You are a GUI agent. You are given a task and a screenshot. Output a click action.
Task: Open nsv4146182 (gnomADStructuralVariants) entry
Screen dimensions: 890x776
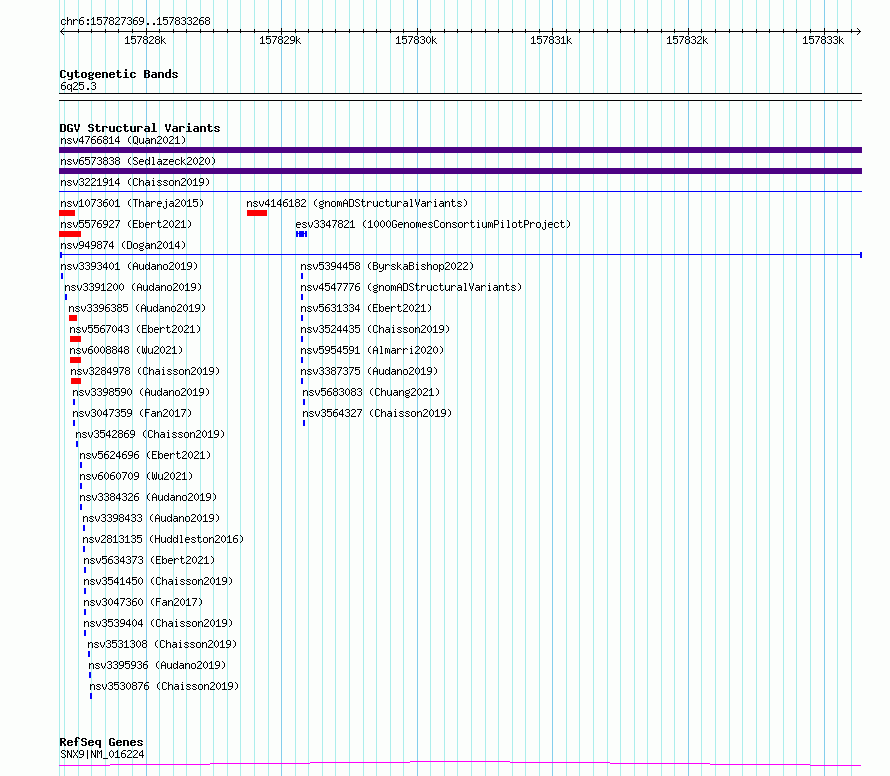pyautogui.click(x=357, y=203)
